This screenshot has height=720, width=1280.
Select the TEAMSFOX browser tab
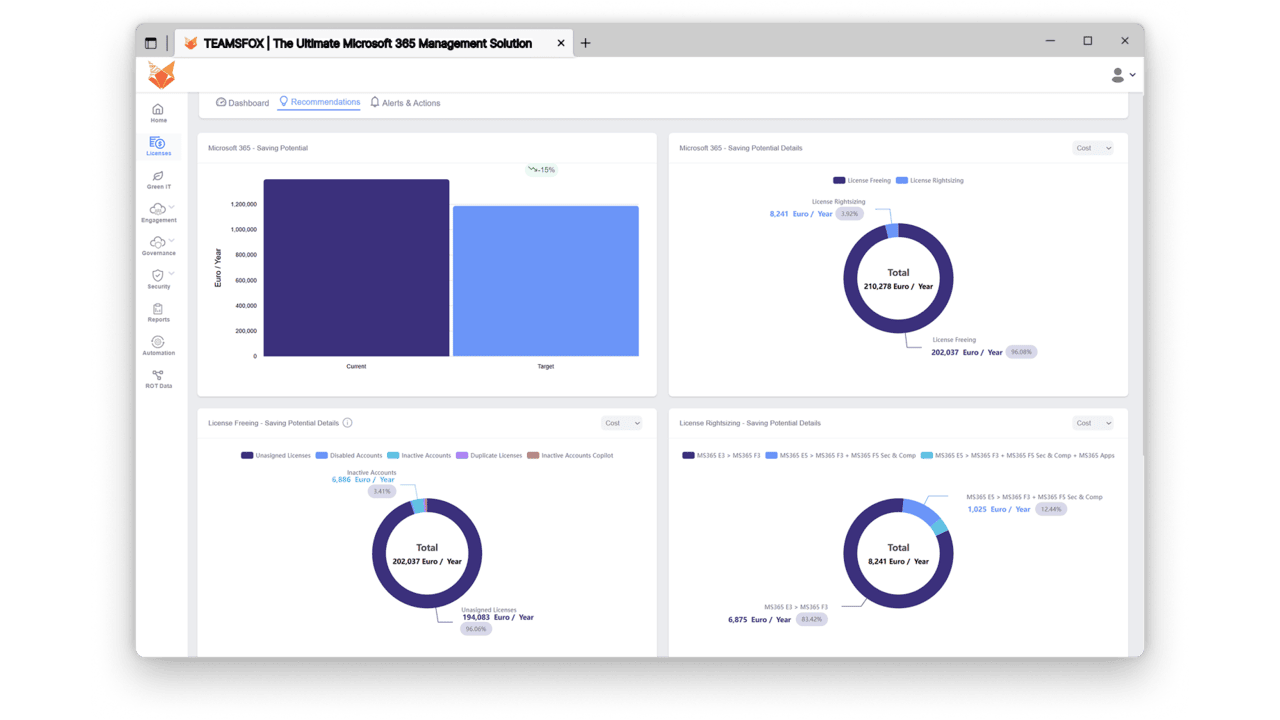point(374,43)
